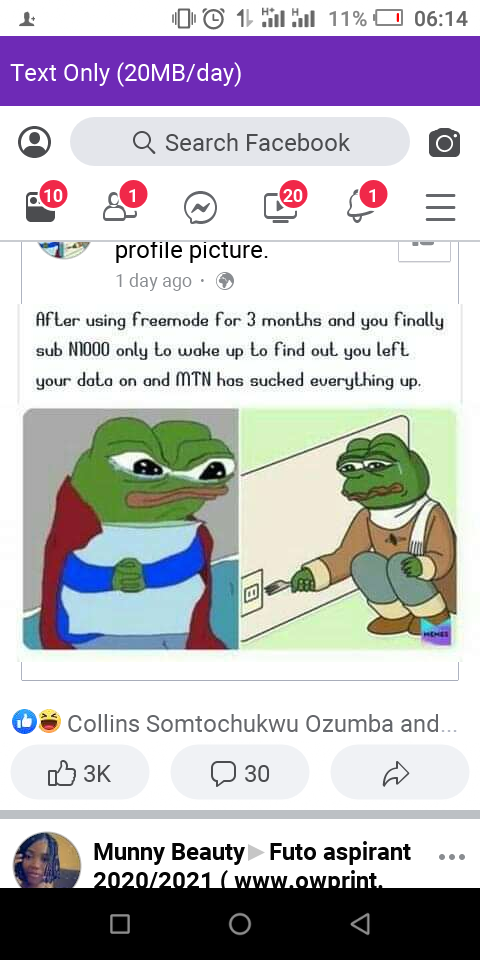Open the 30 comments button
This screenshot has width=480, height=960.
pyautogui.click(x=240, y=773)
